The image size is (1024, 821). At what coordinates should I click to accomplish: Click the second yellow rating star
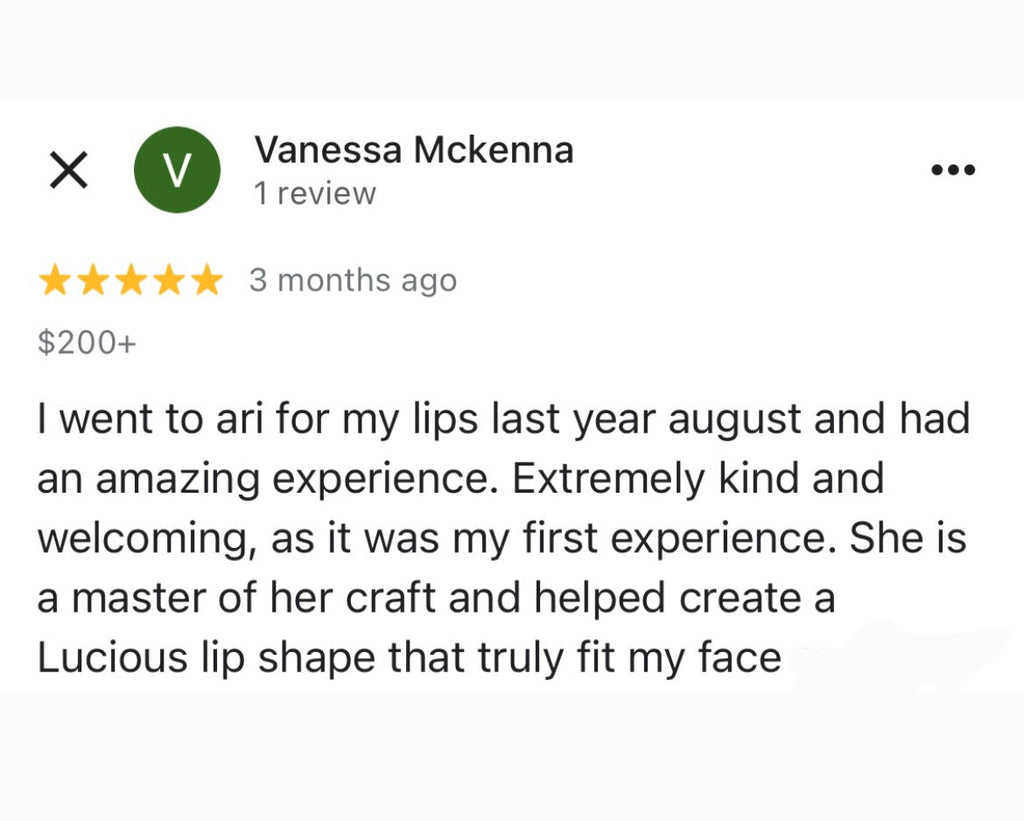pyautogui.click(x=93, y=280)
